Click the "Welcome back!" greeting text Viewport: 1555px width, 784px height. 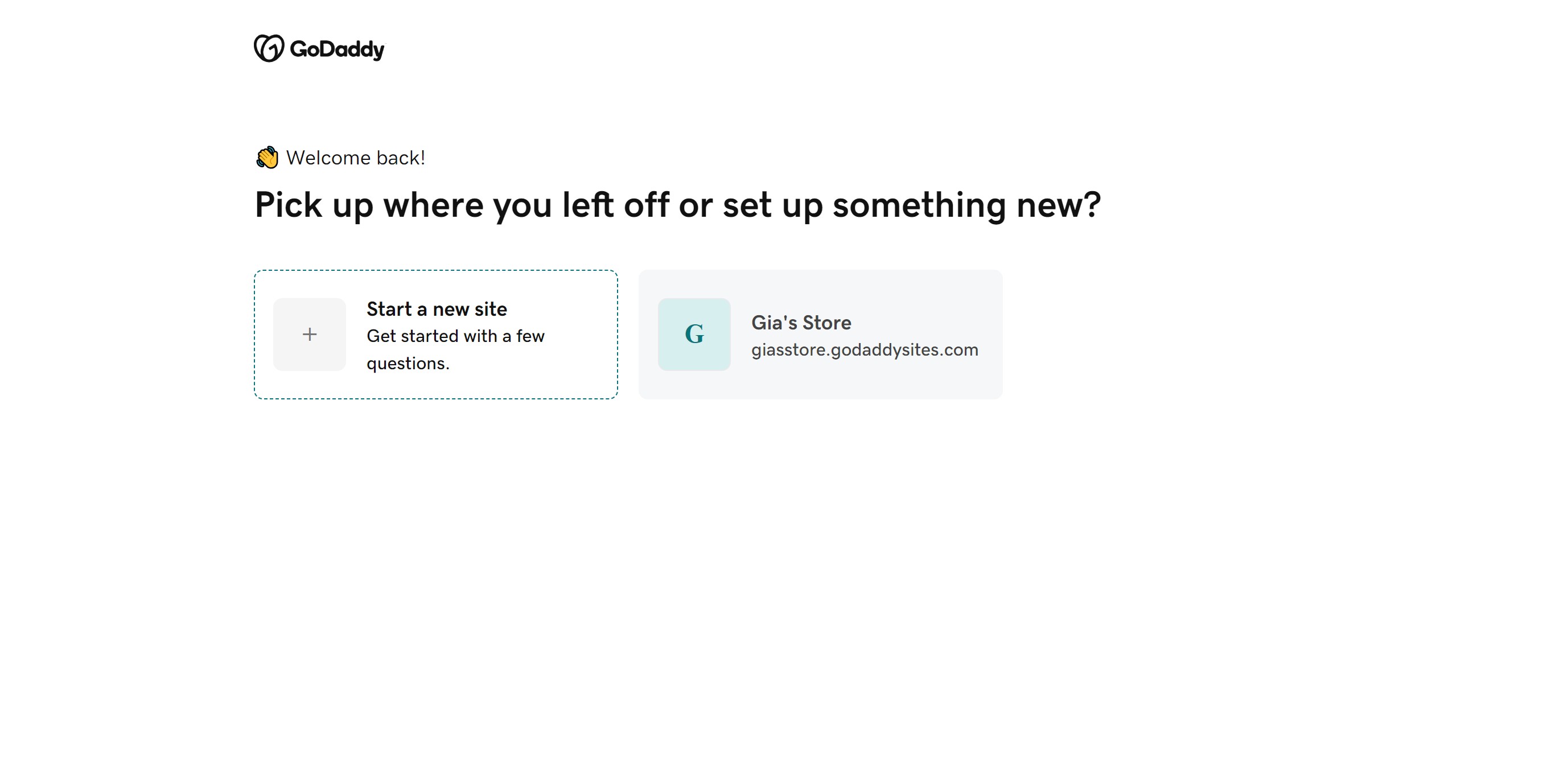(x=356, y=158)
